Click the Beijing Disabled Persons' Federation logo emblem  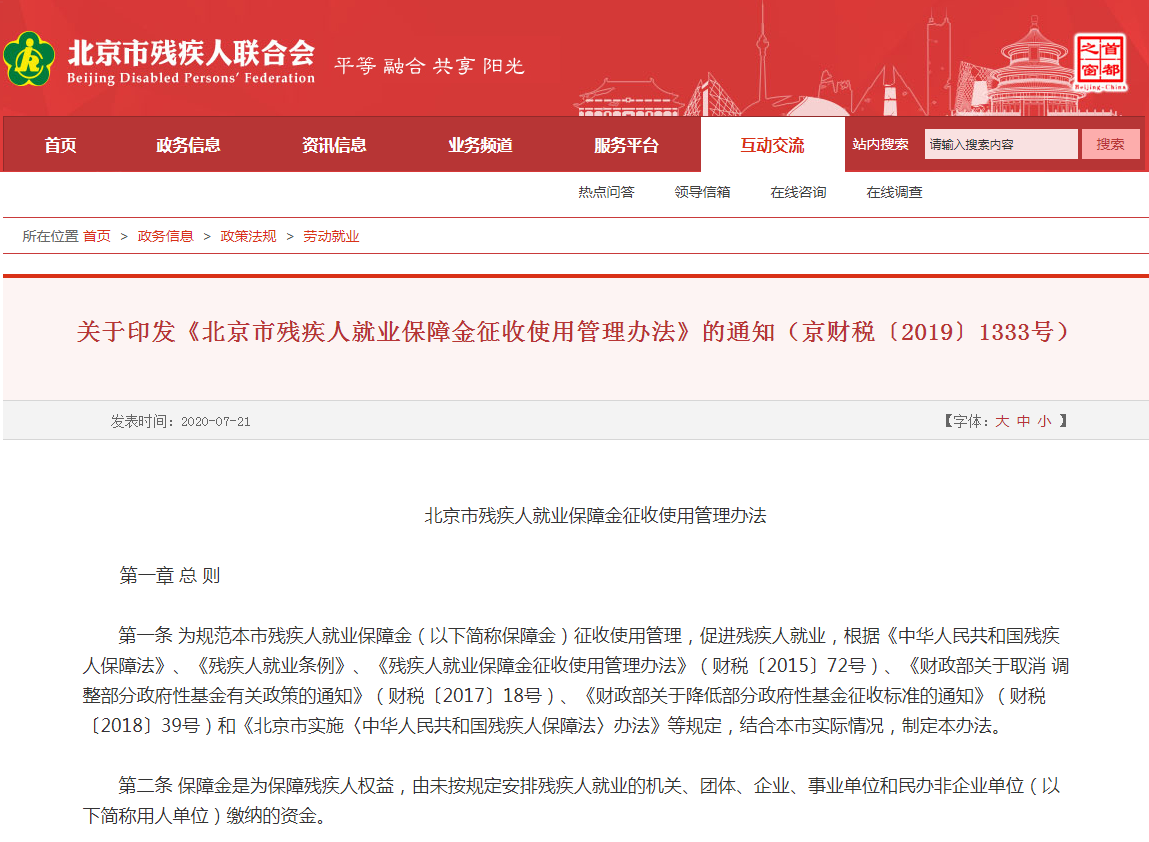pyautogui.click(x=29, y=59)
